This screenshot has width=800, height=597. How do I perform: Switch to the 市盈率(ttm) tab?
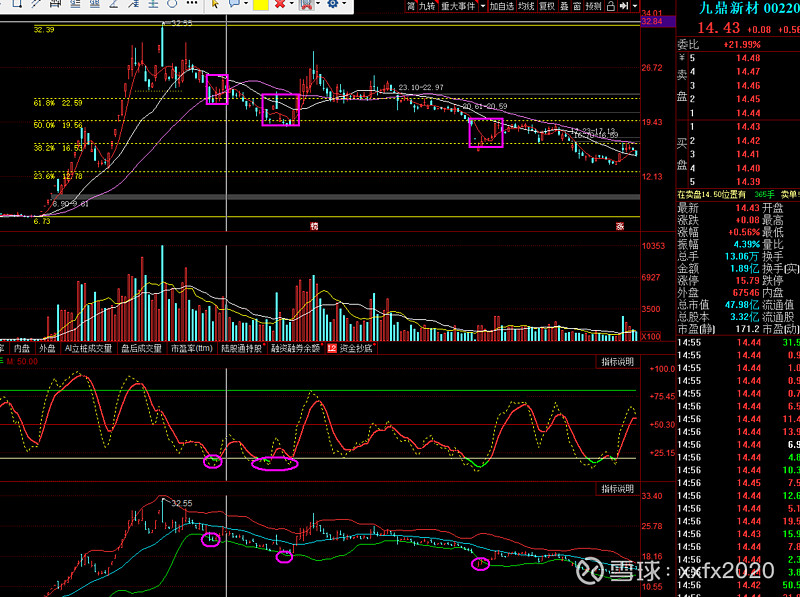tap(191, 349)
